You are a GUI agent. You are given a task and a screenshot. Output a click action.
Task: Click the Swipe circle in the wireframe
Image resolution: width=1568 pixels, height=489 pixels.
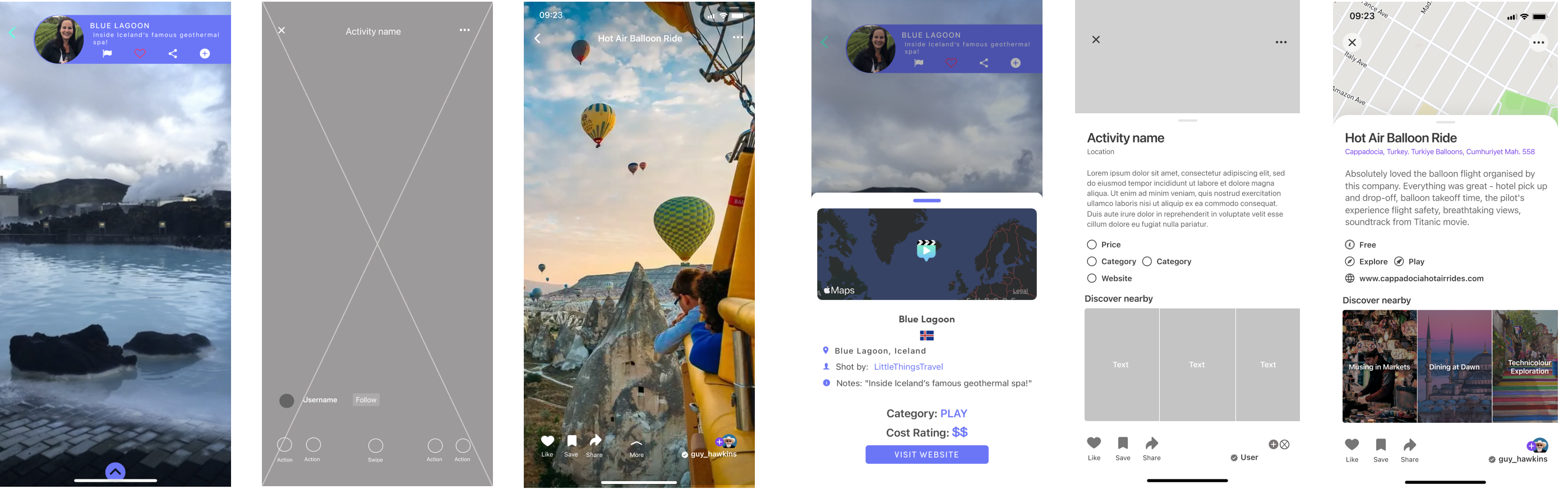[376, 446]
